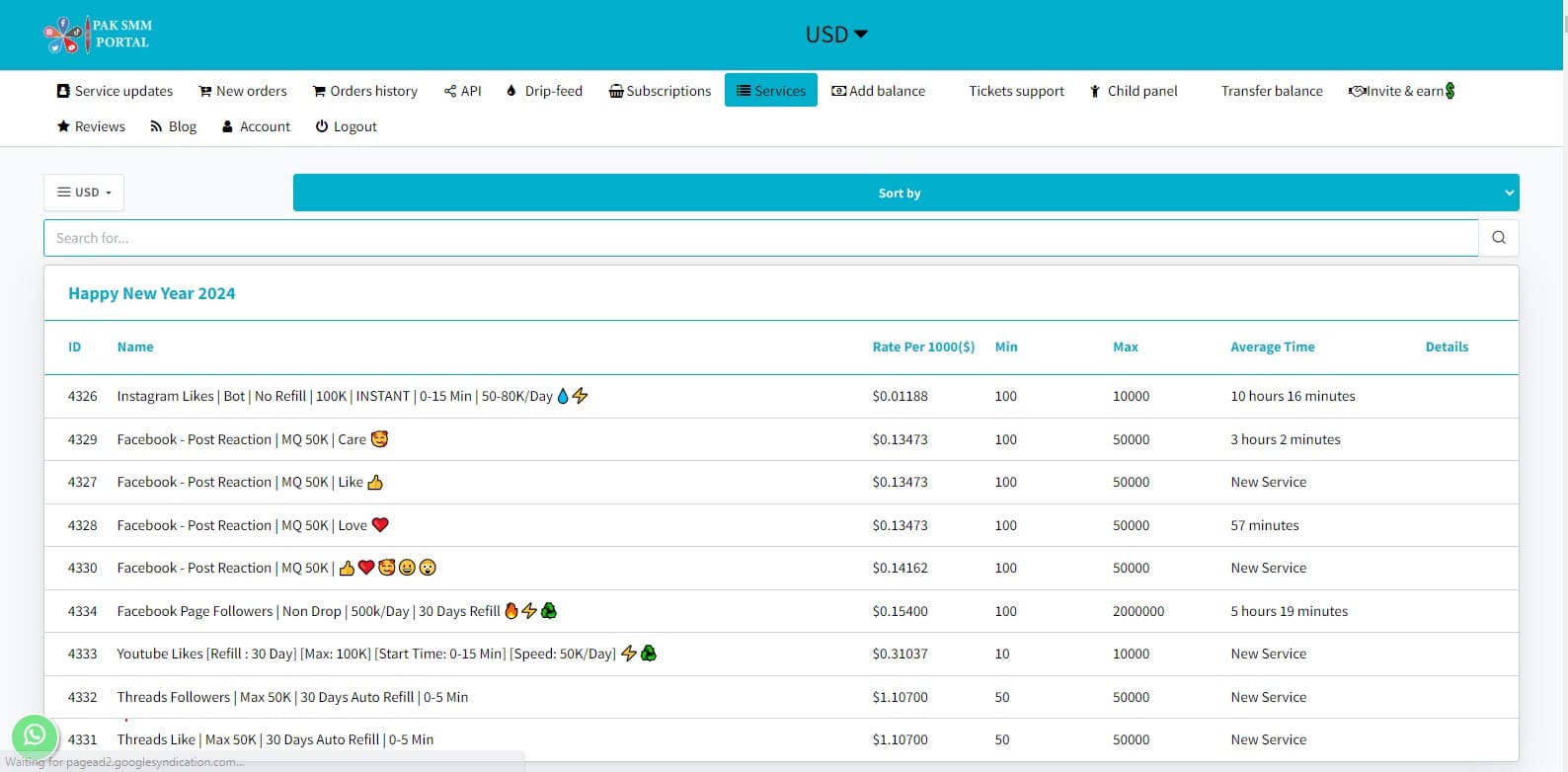1568x772 pixels.
Task: Select the Services tab
Action: pyautogui.click(x=771, y=91)
